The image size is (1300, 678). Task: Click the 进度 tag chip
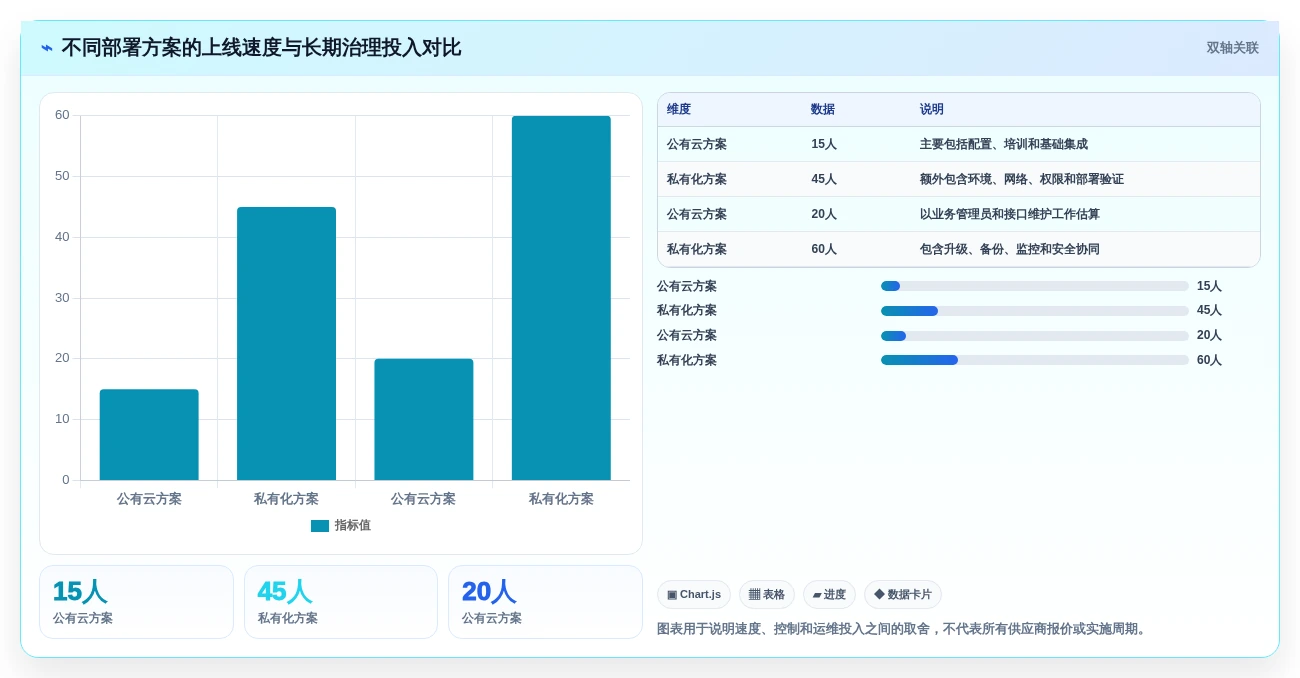829,595
